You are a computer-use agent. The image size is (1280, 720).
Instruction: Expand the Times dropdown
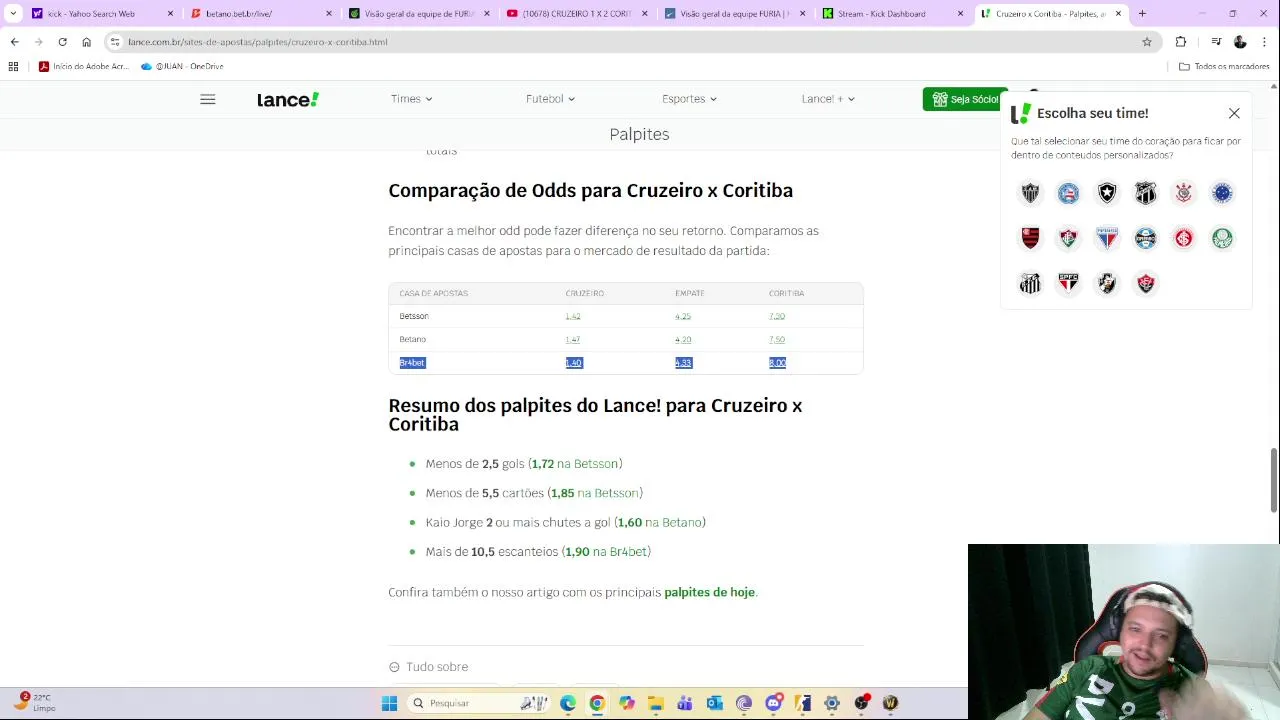pyautogui.click(x=411, y=99)
